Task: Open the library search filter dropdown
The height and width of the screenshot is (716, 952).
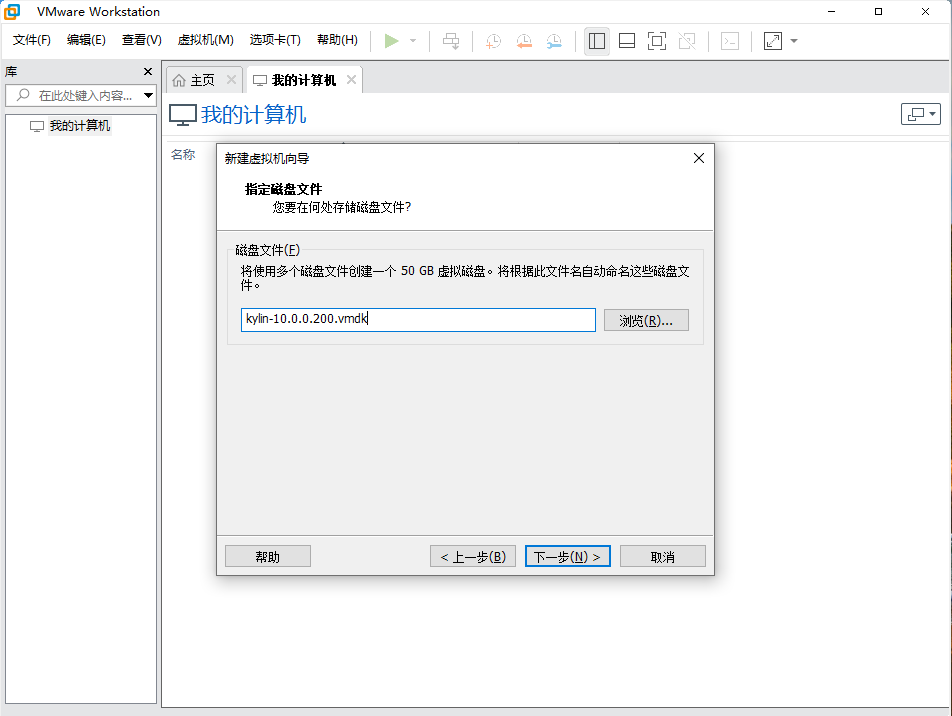Action: pos(148,95)
